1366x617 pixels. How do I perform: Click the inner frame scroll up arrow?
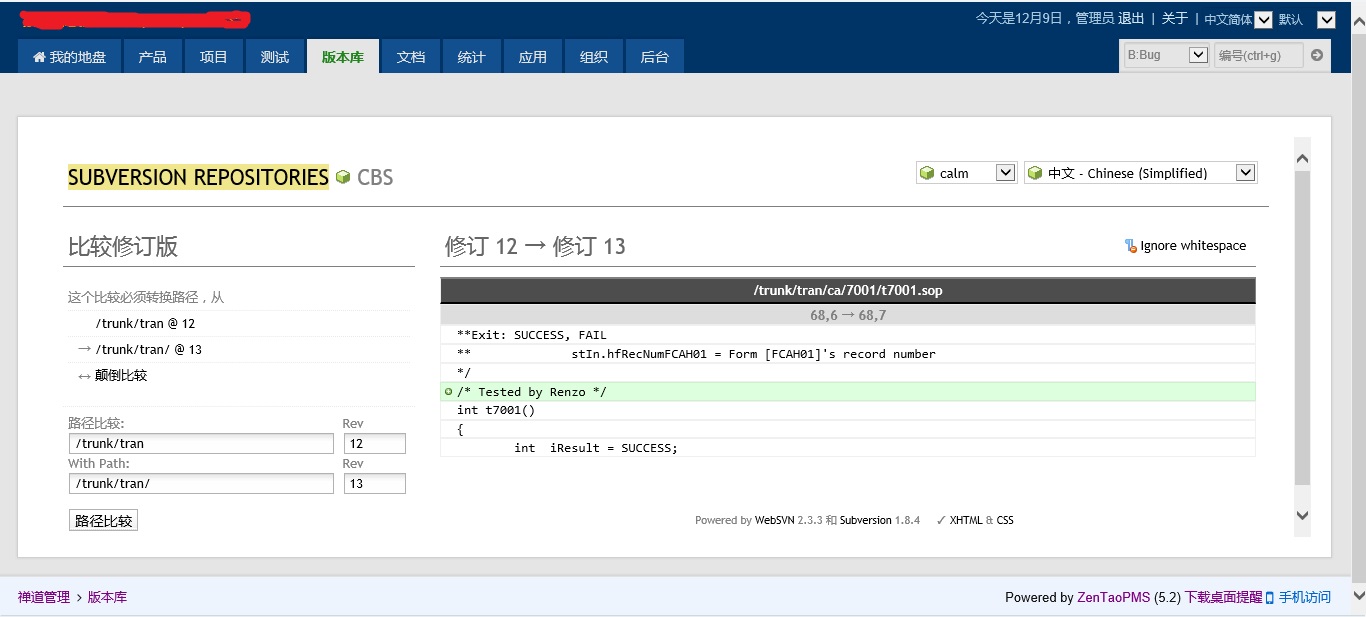pos(1301,158)
